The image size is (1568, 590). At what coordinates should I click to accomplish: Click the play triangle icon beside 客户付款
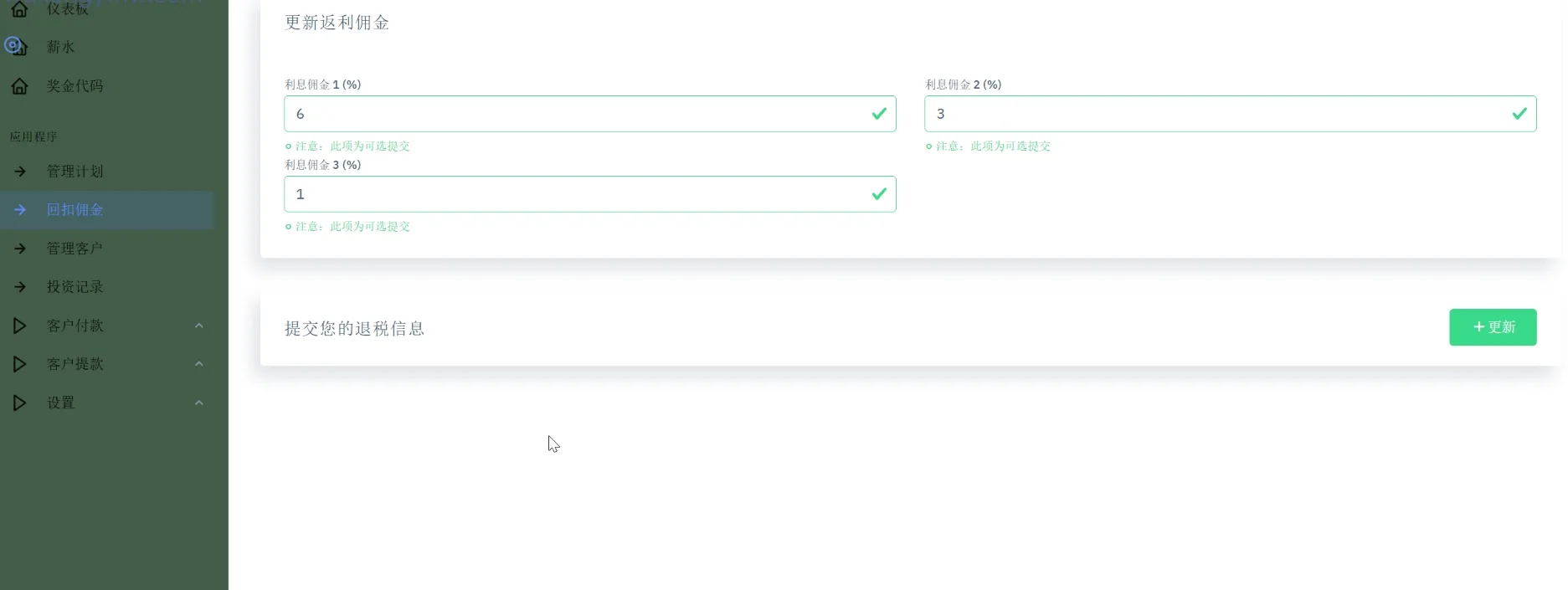(x=19, y=326)
